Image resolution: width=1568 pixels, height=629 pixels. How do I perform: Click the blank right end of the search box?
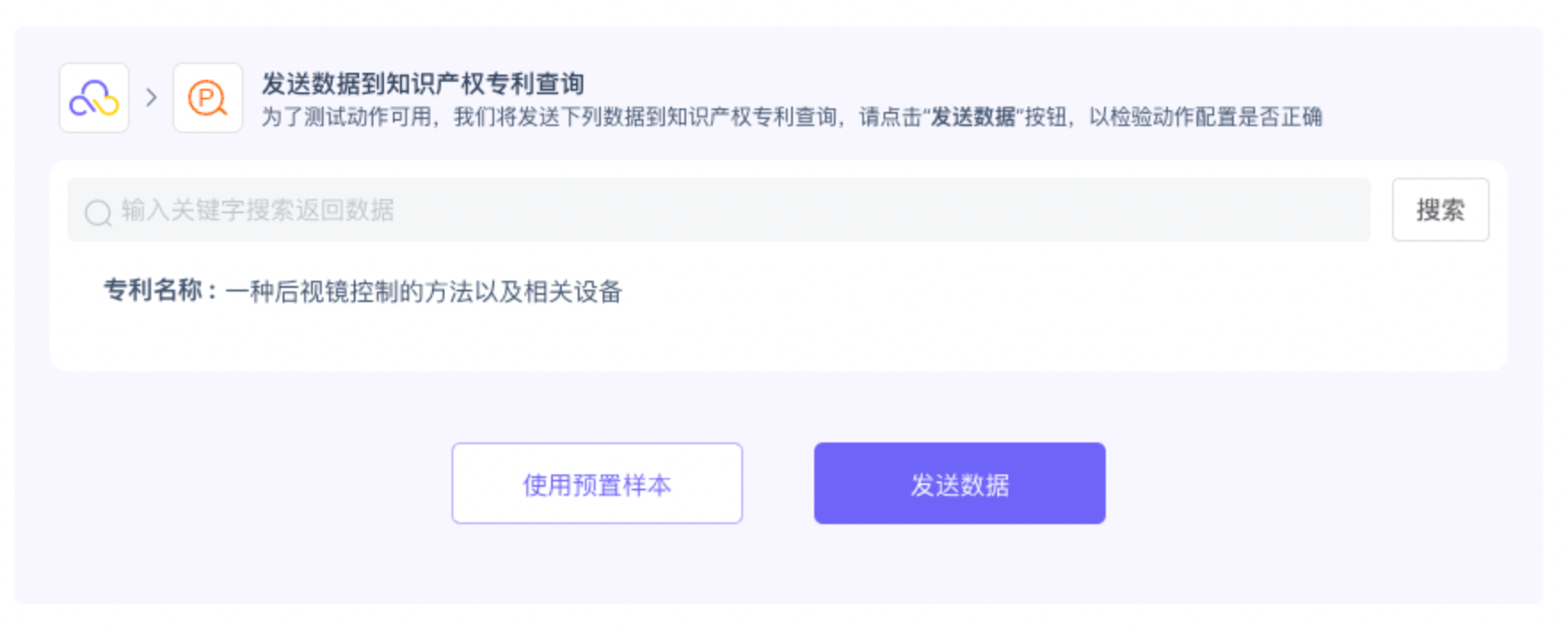(x=1156, y=210)
